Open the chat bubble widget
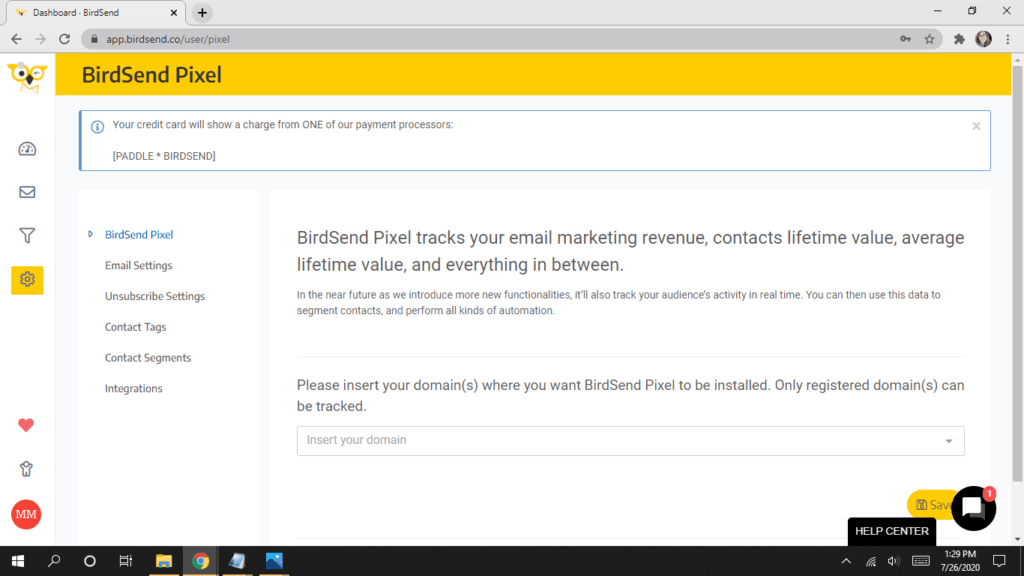This screenshot has width=1024, height=576. 973,507
